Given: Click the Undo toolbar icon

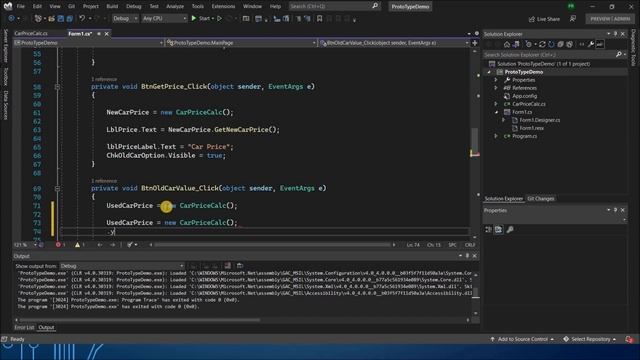Looking at the screenshot, I should (x=82, y=18).
